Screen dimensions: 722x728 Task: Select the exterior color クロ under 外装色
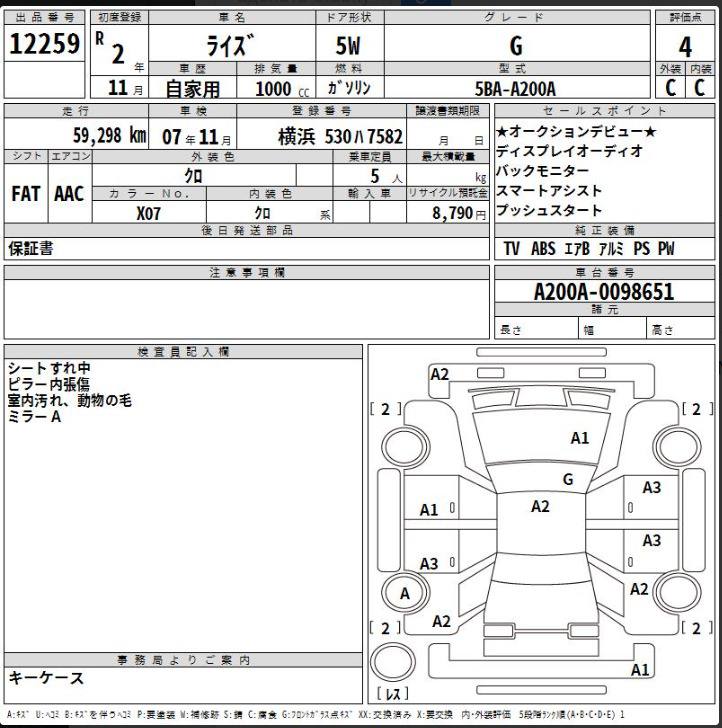coord(194,176)
